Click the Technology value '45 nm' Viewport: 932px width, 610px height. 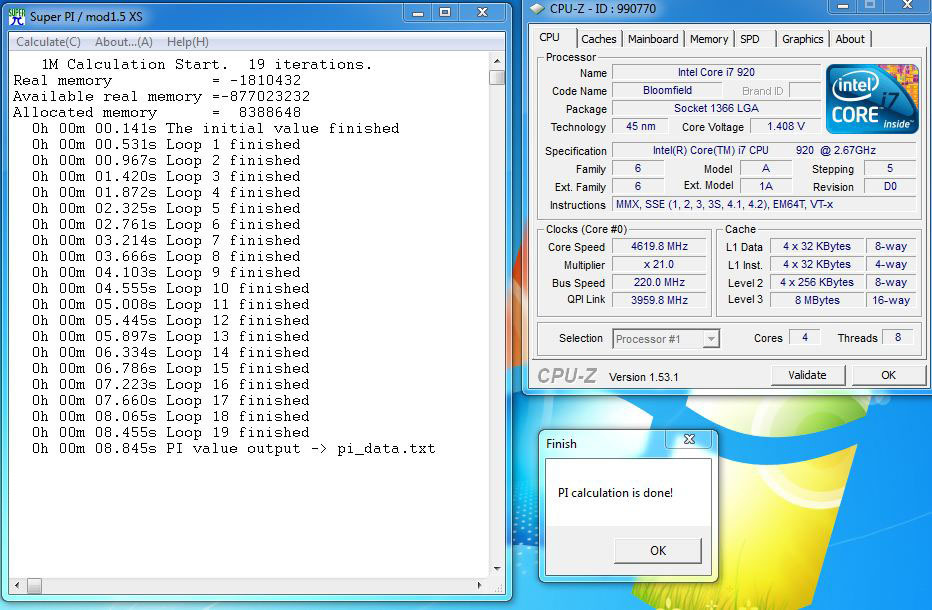pyautogui.click(x=640, y=127)
